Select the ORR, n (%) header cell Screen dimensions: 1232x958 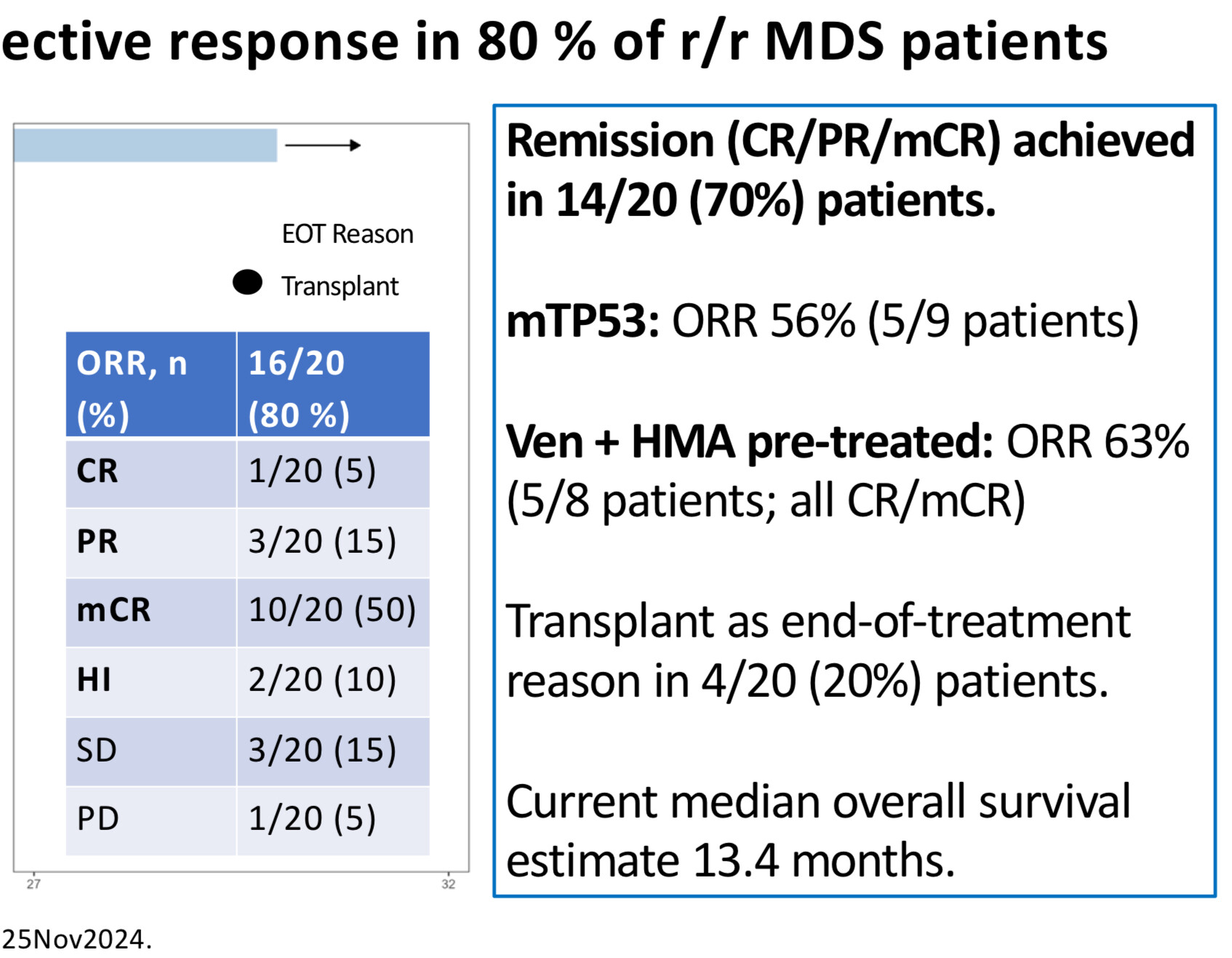click(151, 385)
